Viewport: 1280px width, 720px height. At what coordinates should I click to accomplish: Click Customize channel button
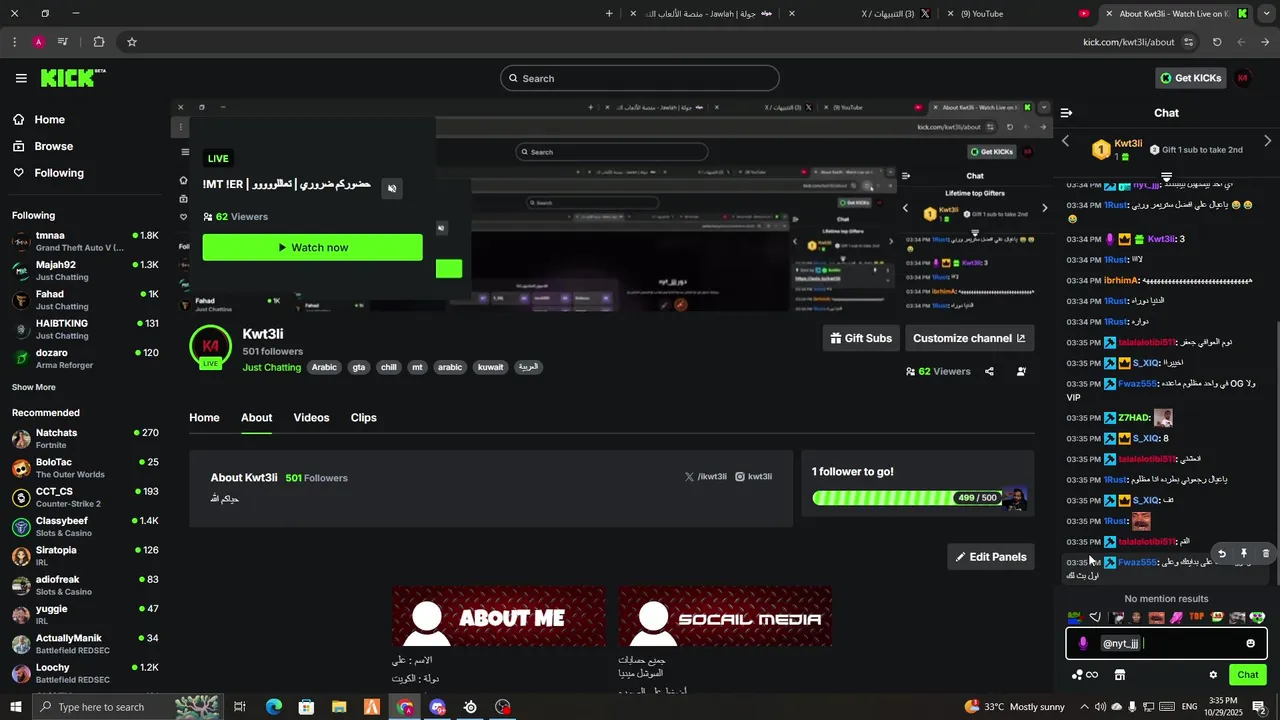(x=969, y=338)
